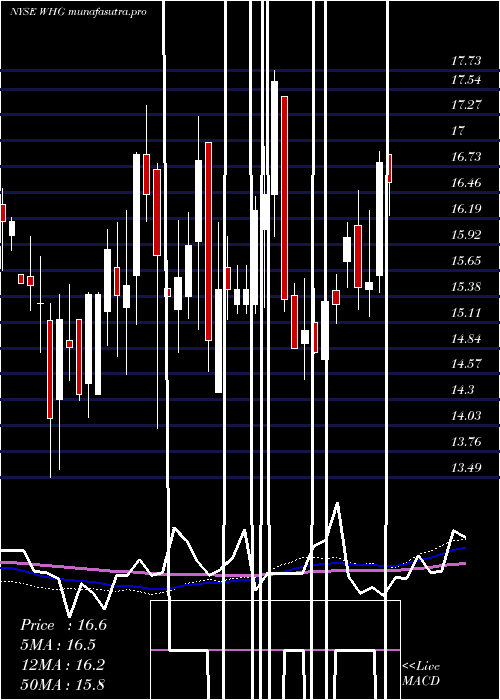Click the 13.49 price axis label
This screenshot has width=500, height=700.
coord(466,467)
